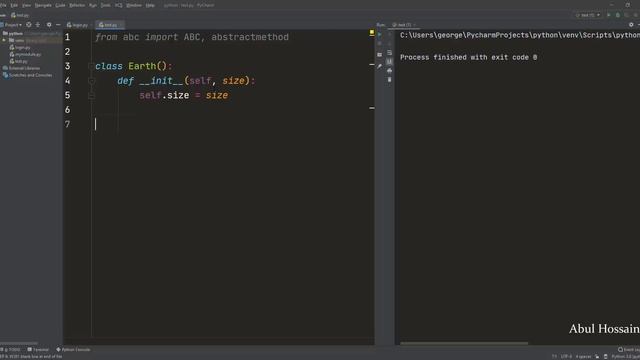The width and height of the screenshot is (640, 360).
Task: Open the TODO tool window tab
Action: (x=11, y=350)
